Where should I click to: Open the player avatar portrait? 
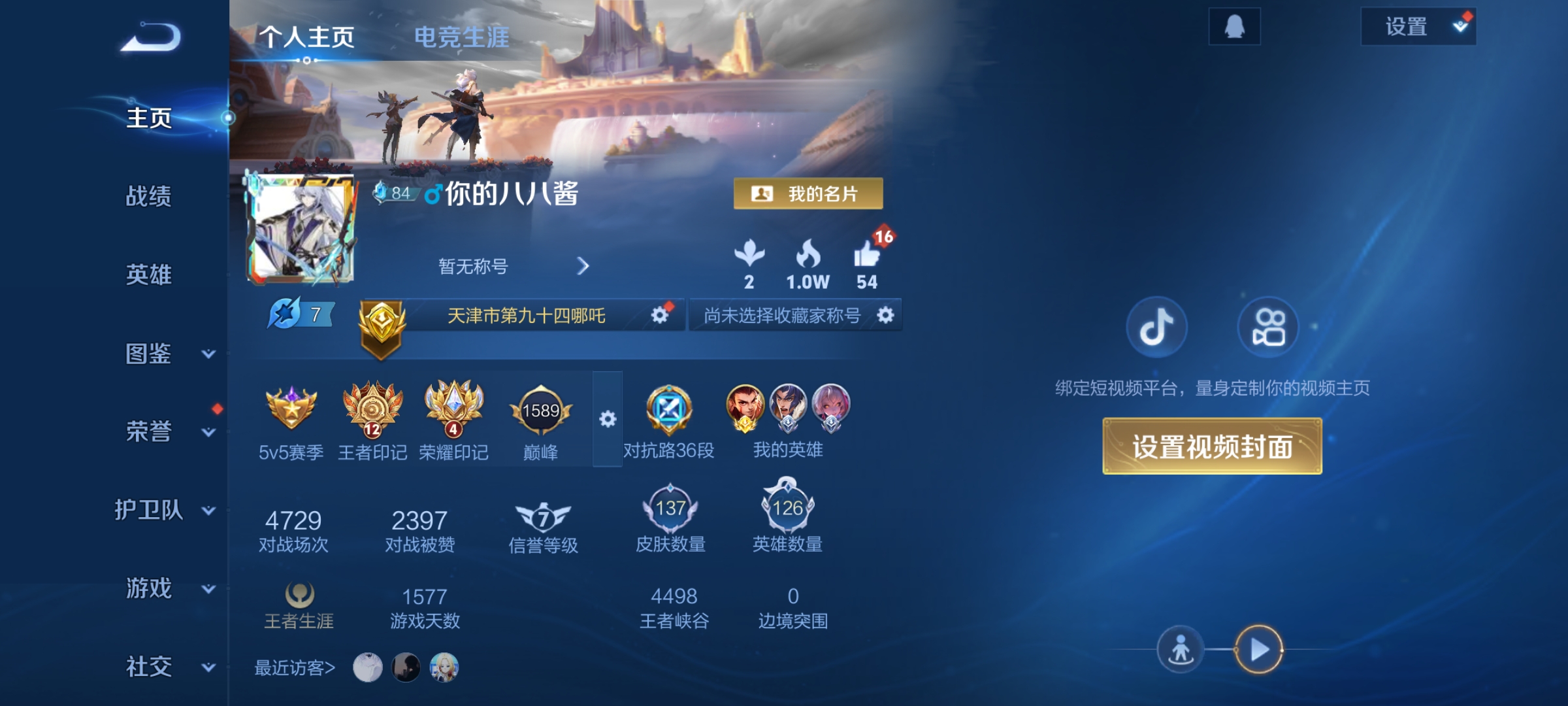[x=301, y=228]
